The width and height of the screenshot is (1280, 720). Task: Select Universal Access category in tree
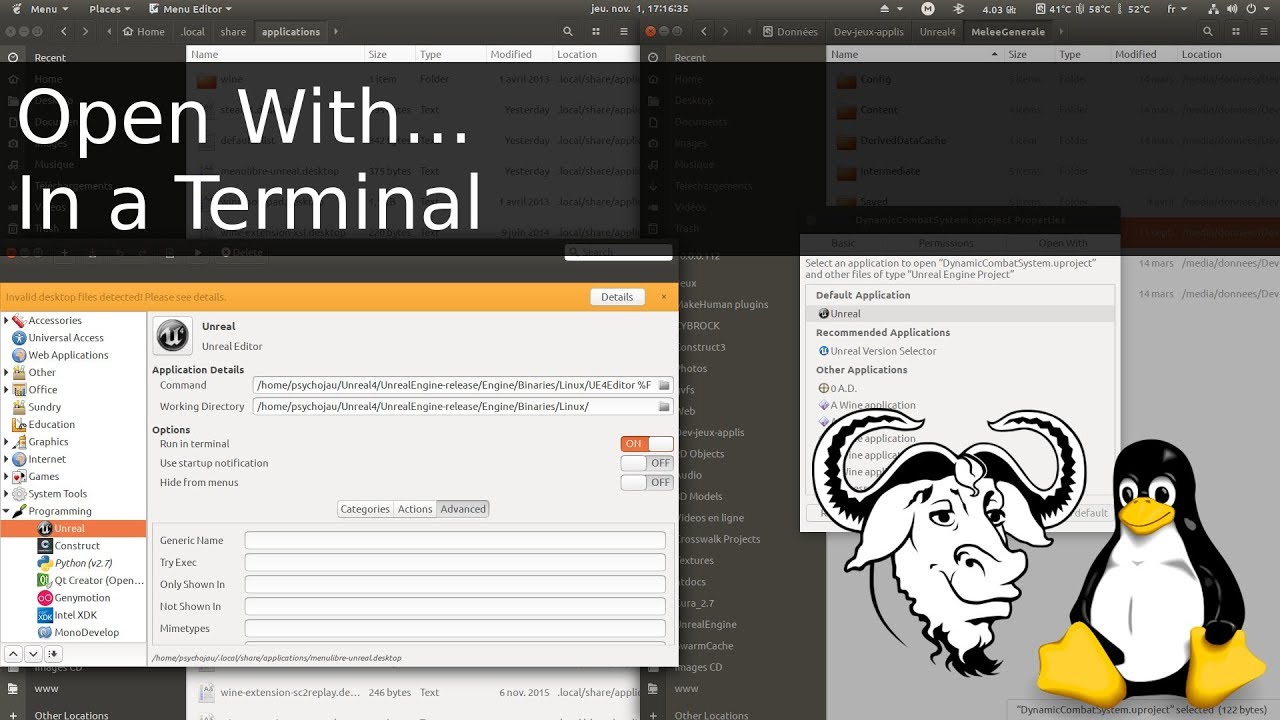click(x=58, y=338)
